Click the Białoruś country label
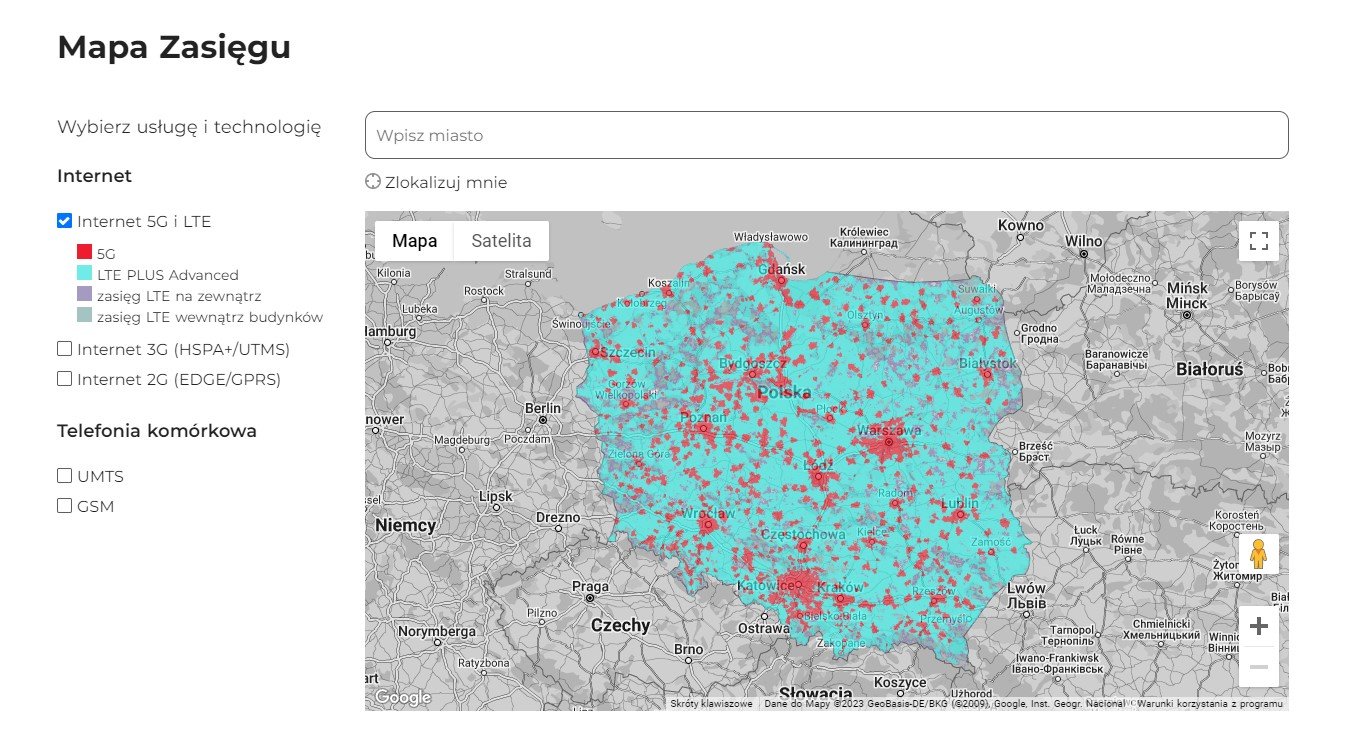This screenshot has width=1349, height=732. tap(1209, 369)
